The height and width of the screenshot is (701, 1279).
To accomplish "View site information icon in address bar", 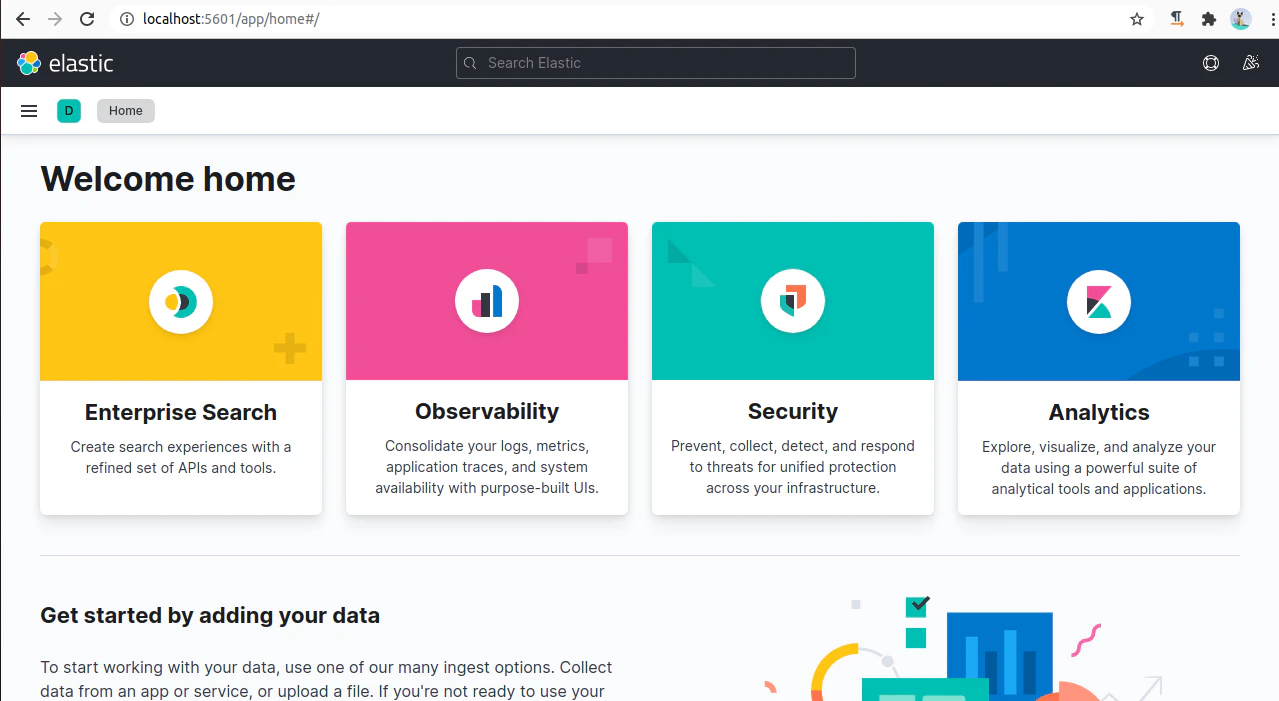I will click(126, 19).
